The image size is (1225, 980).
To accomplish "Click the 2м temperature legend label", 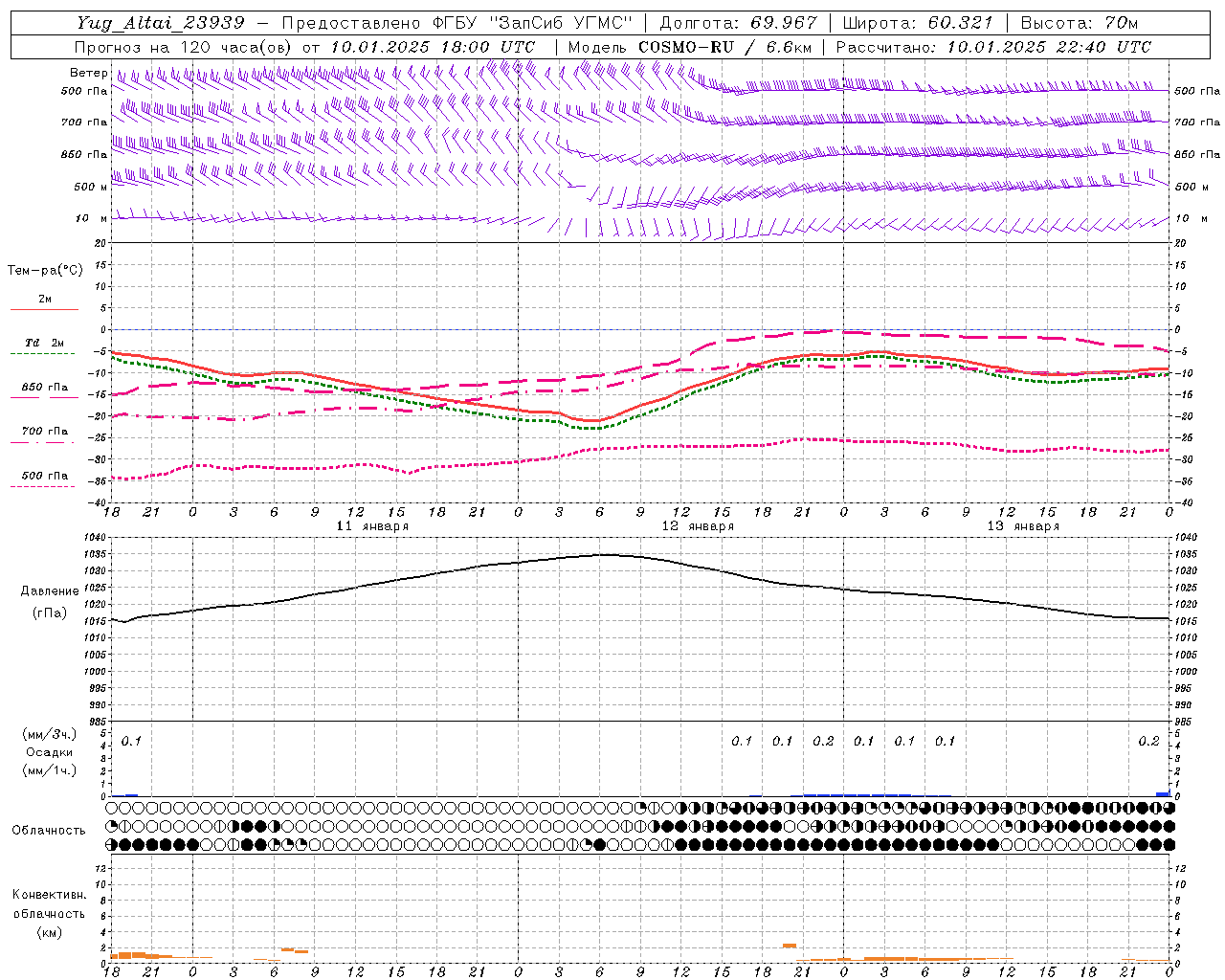I will (x=45, y=300).
